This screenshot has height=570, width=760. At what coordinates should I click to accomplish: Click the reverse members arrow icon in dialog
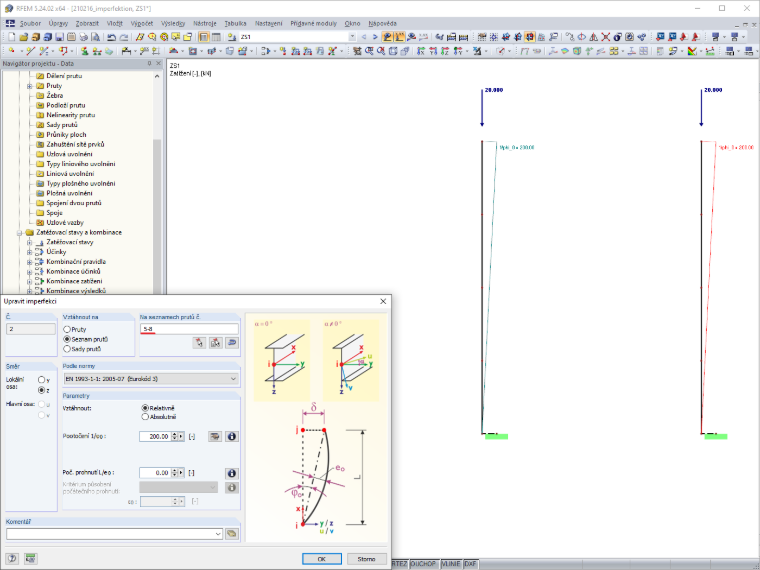tap(232, 343)
